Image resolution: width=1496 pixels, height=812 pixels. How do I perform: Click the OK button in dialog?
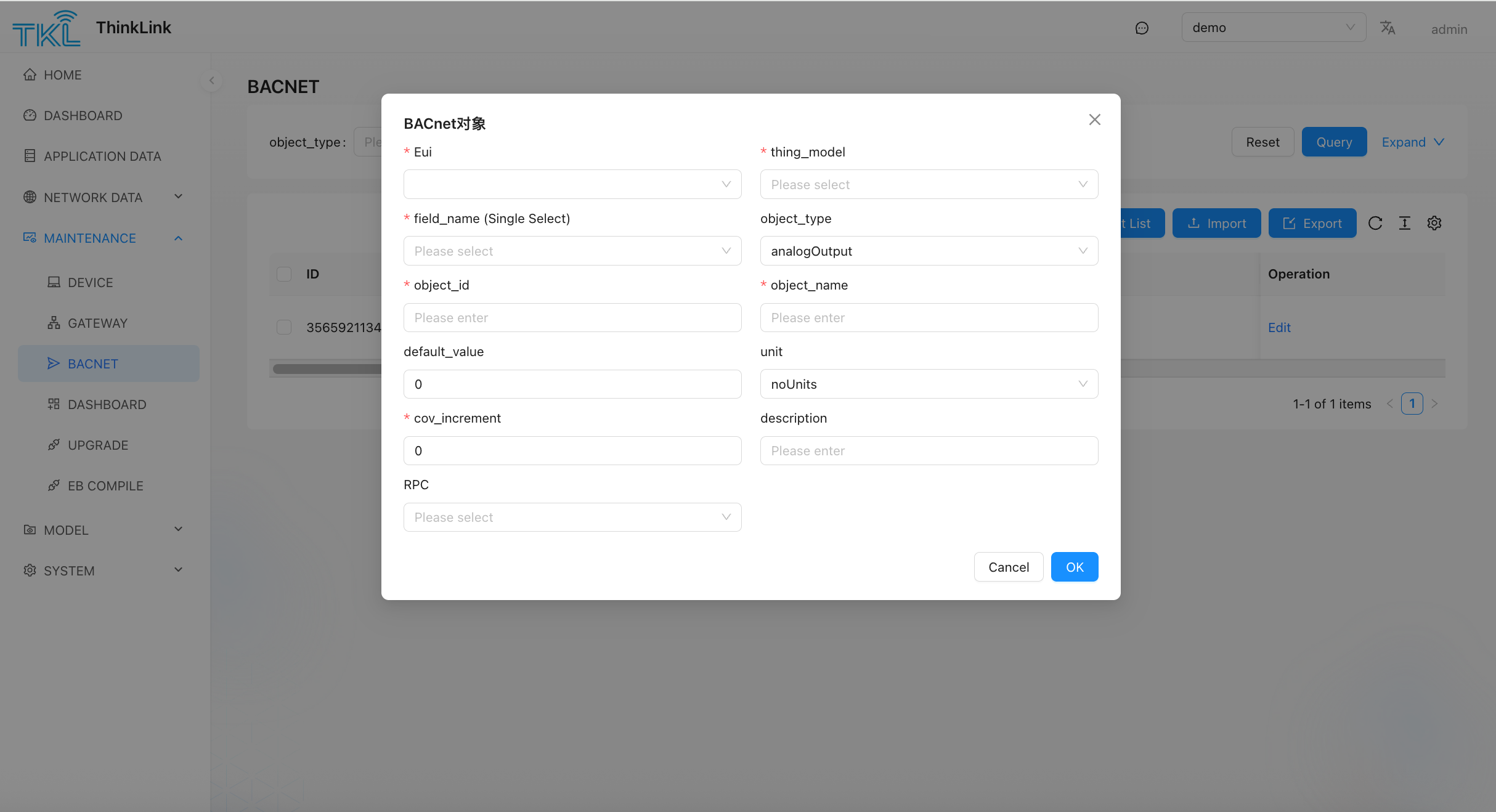[1074, 567]
